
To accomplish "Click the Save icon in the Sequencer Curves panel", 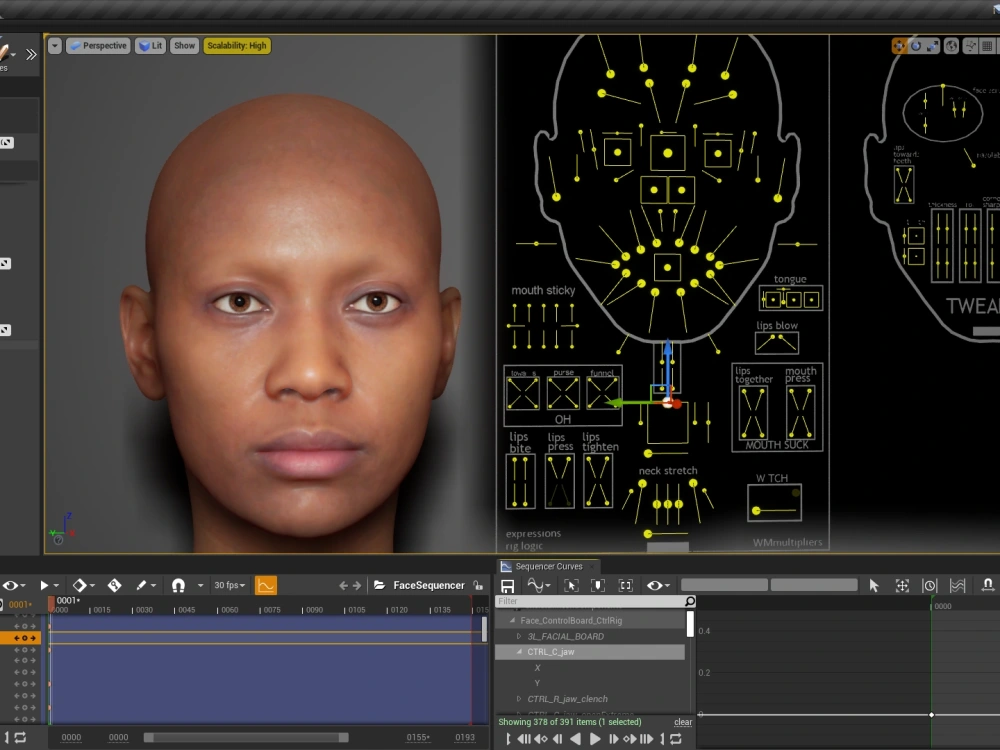I will (x=507, y=584).
